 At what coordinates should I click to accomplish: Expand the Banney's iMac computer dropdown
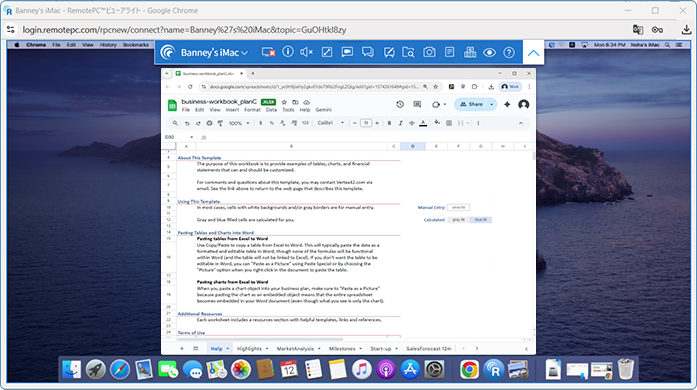[244, 53]
